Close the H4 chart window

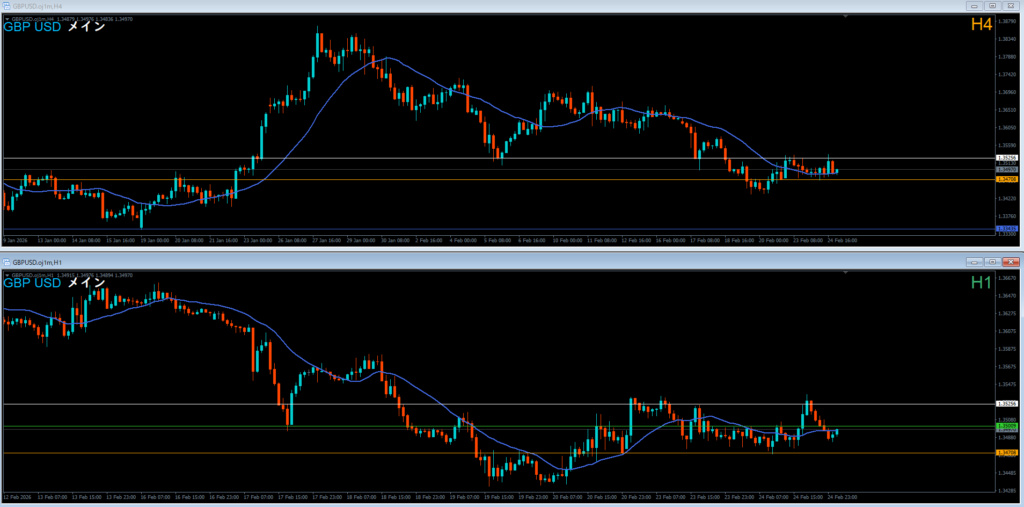click(1010, 5)
